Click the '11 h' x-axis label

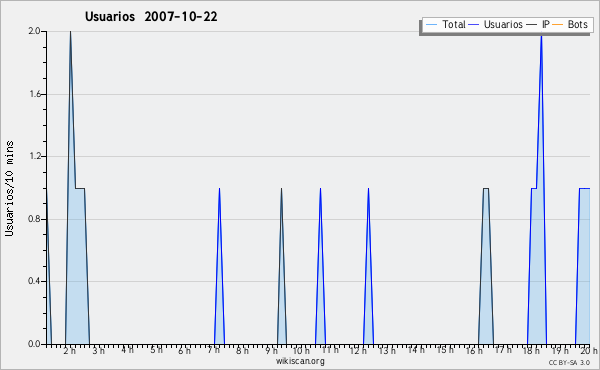(330, 350)
